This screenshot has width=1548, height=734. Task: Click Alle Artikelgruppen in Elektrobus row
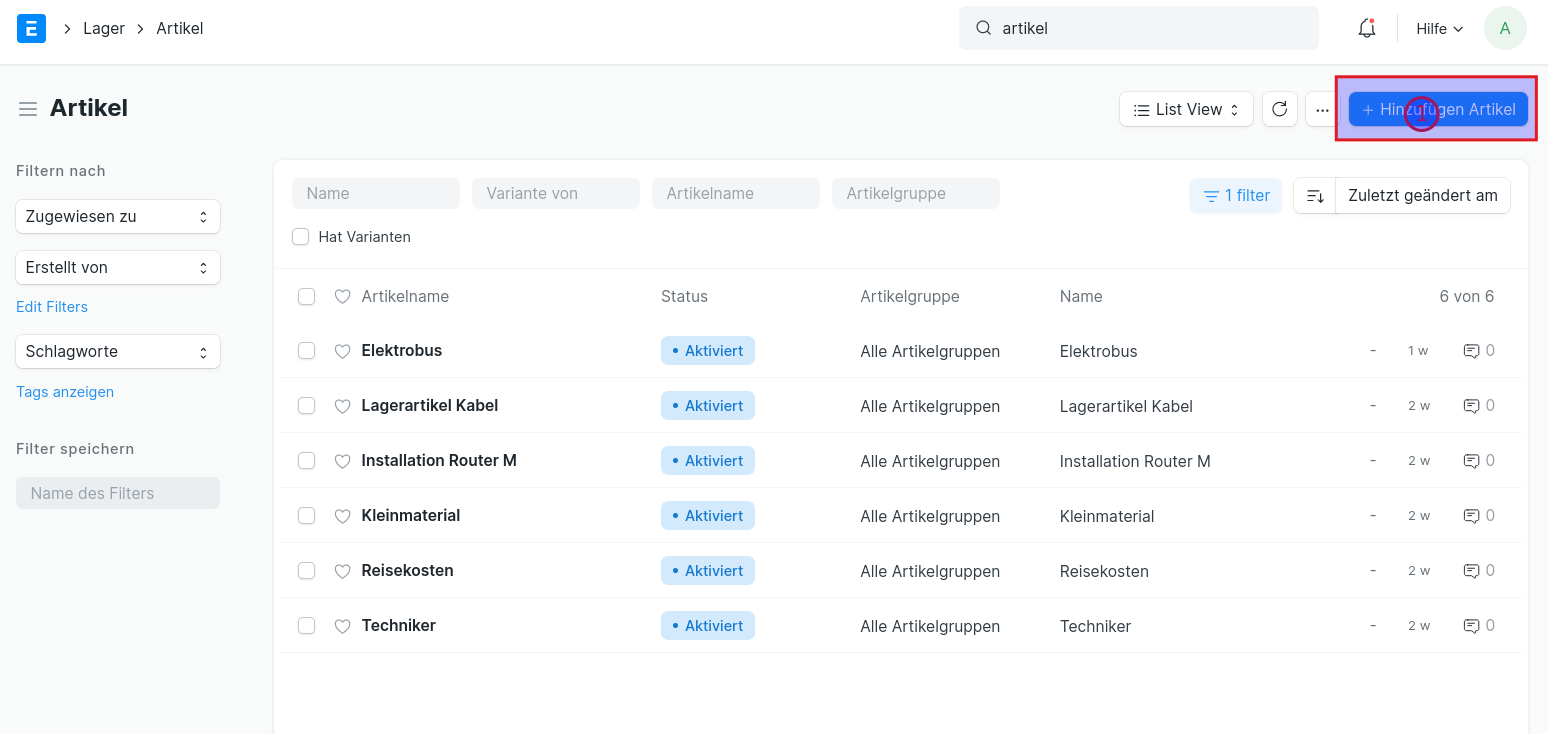point(930,351)
